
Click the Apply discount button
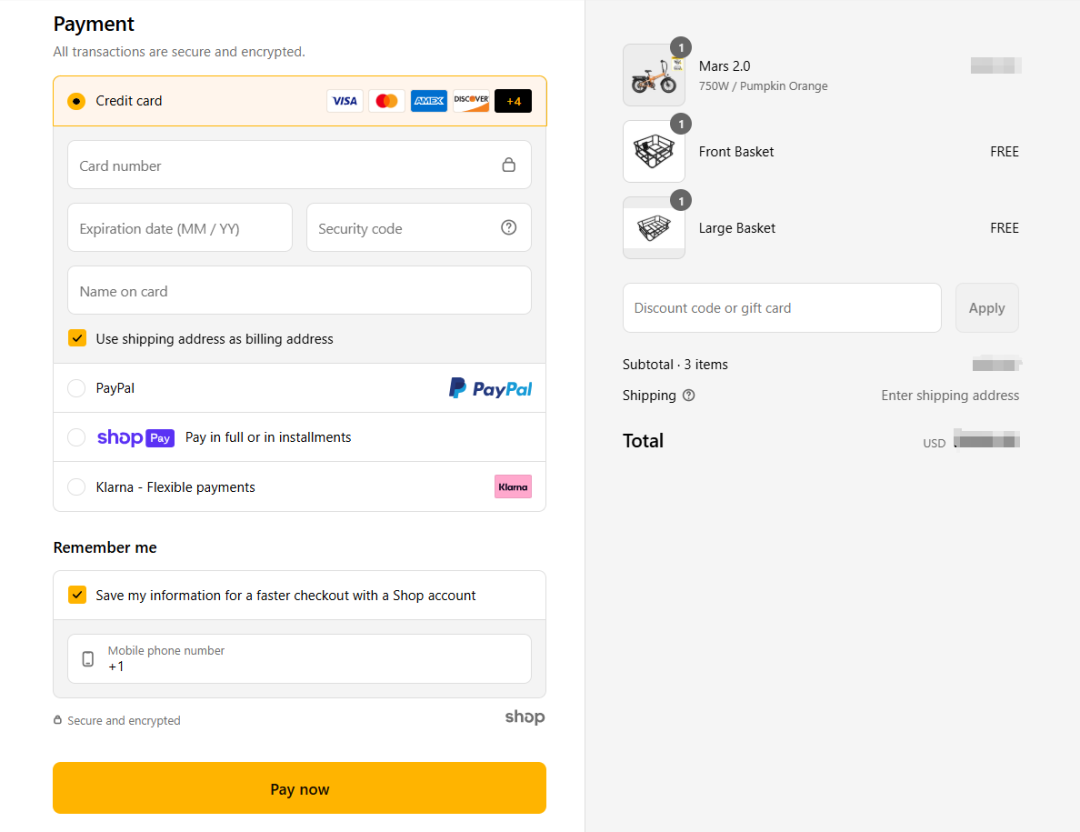pos(986,308)
